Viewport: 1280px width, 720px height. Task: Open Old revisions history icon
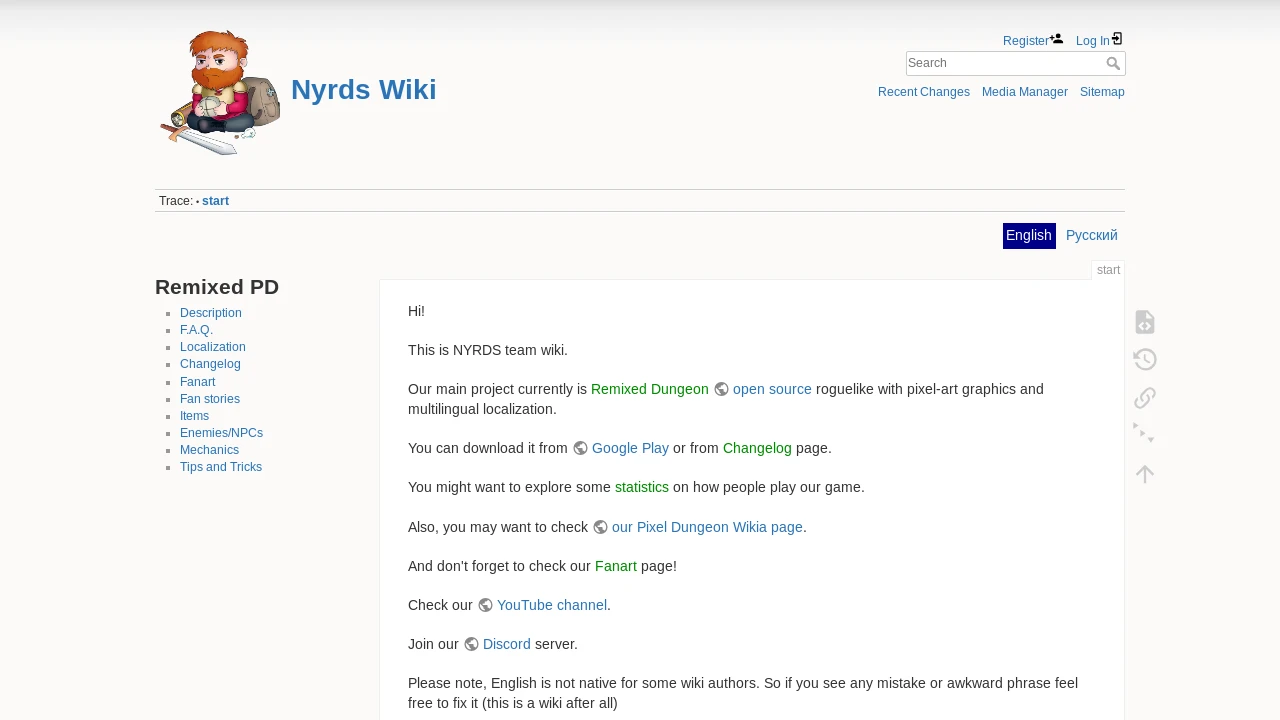coord(1145,359)
